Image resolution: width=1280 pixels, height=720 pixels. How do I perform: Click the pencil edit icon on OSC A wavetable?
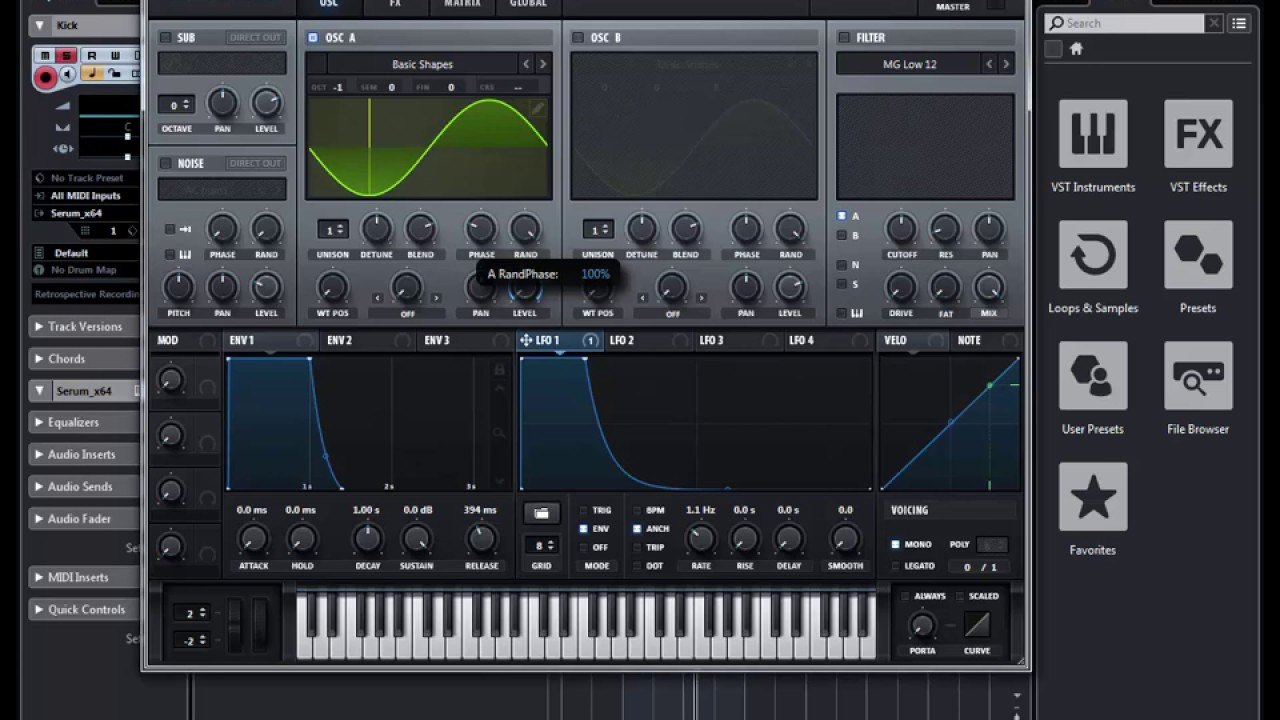538,108
